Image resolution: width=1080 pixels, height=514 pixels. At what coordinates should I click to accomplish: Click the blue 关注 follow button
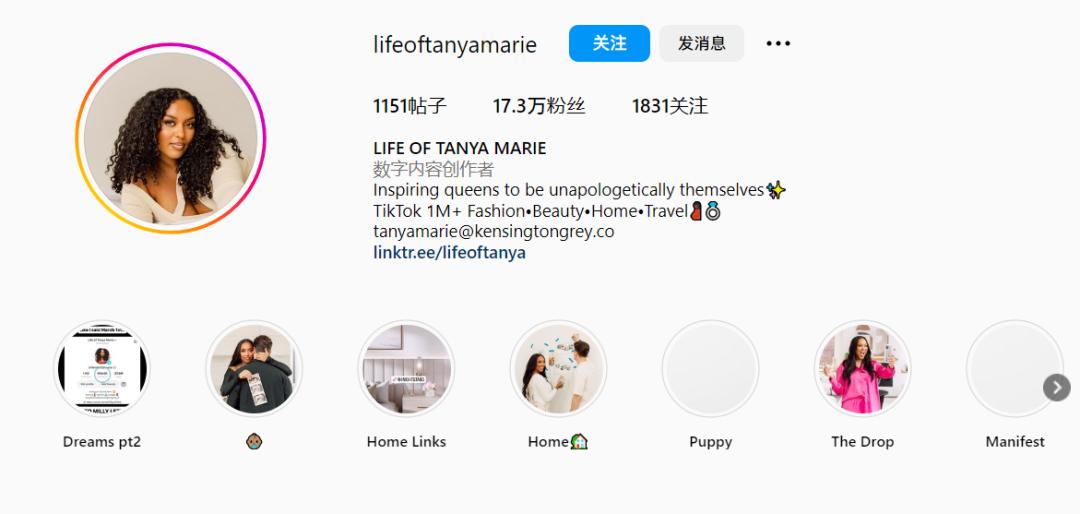609,43
